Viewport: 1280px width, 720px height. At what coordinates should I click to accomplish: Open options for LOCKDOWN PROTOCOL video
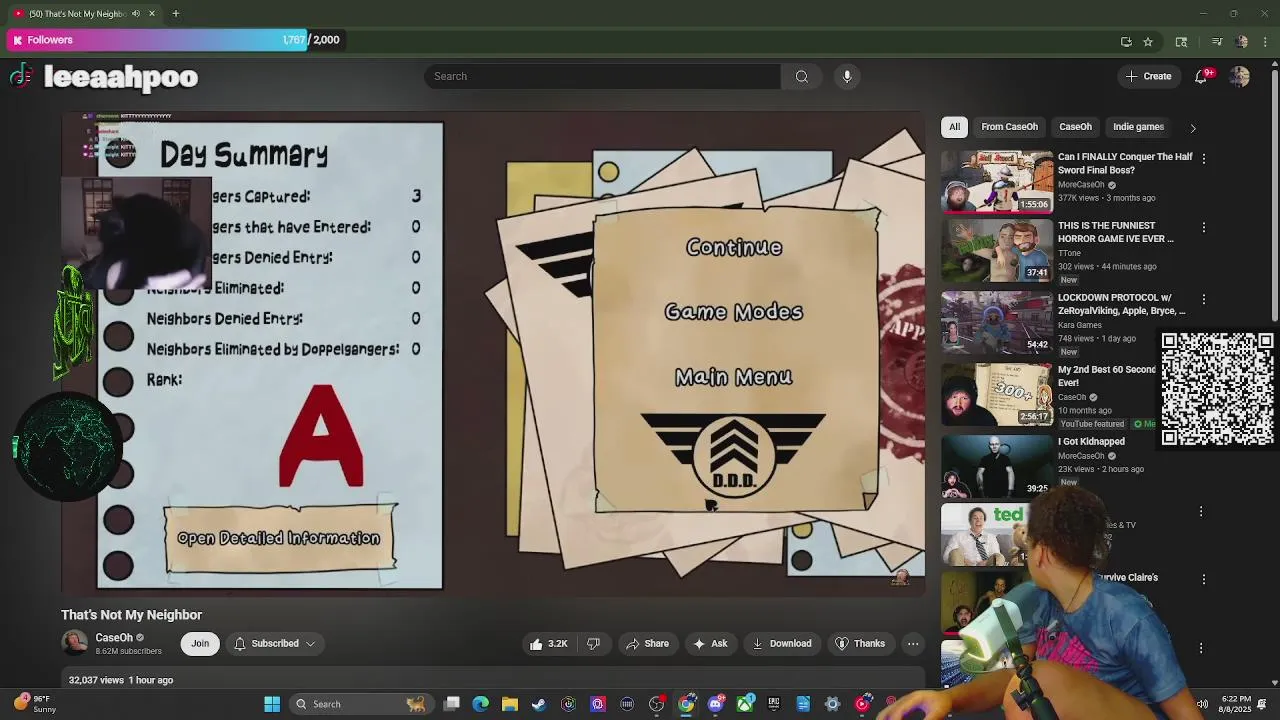coord(1204,299)
